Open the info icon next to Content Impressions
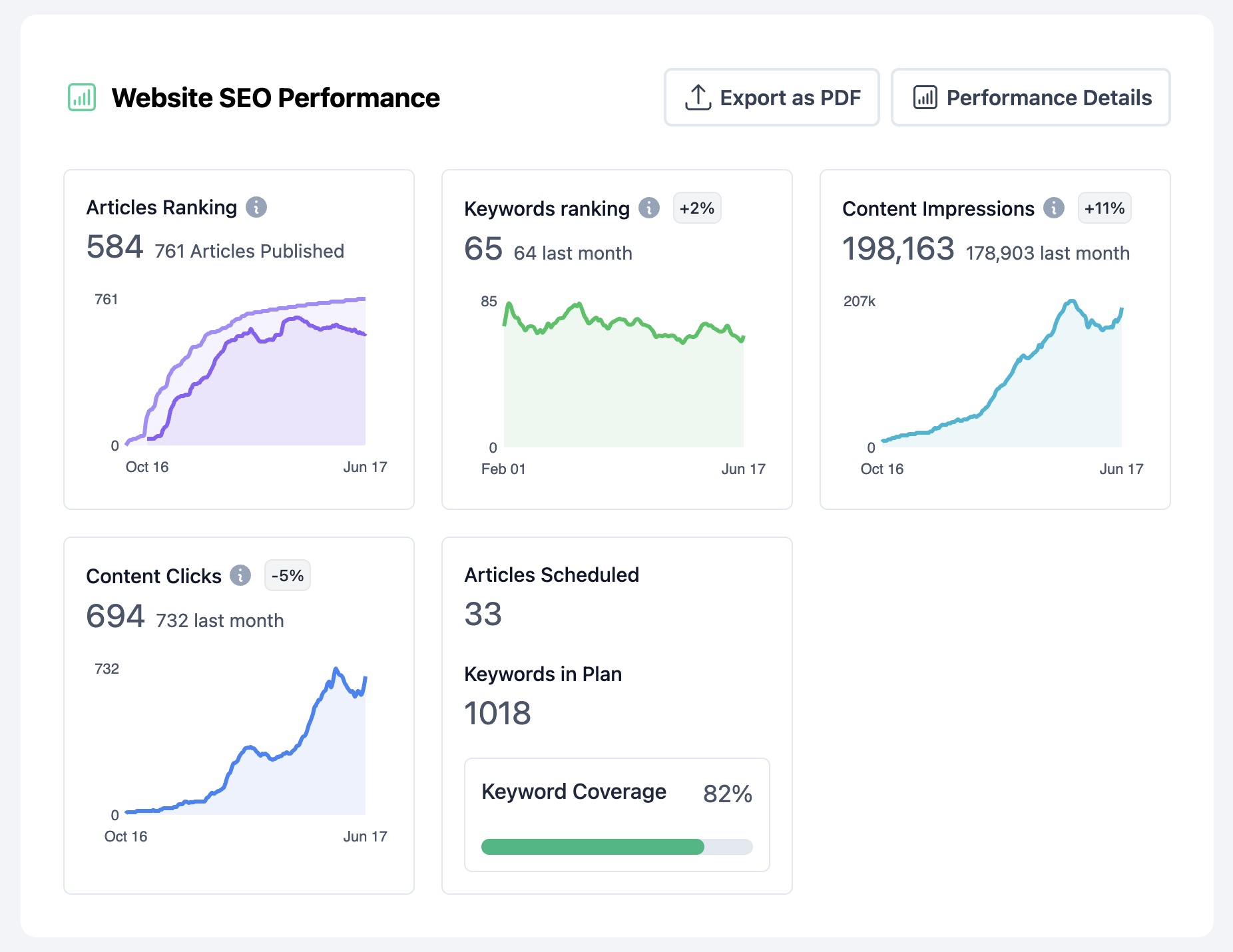This screenshot has width=1233, height=952. point(1054,208)
